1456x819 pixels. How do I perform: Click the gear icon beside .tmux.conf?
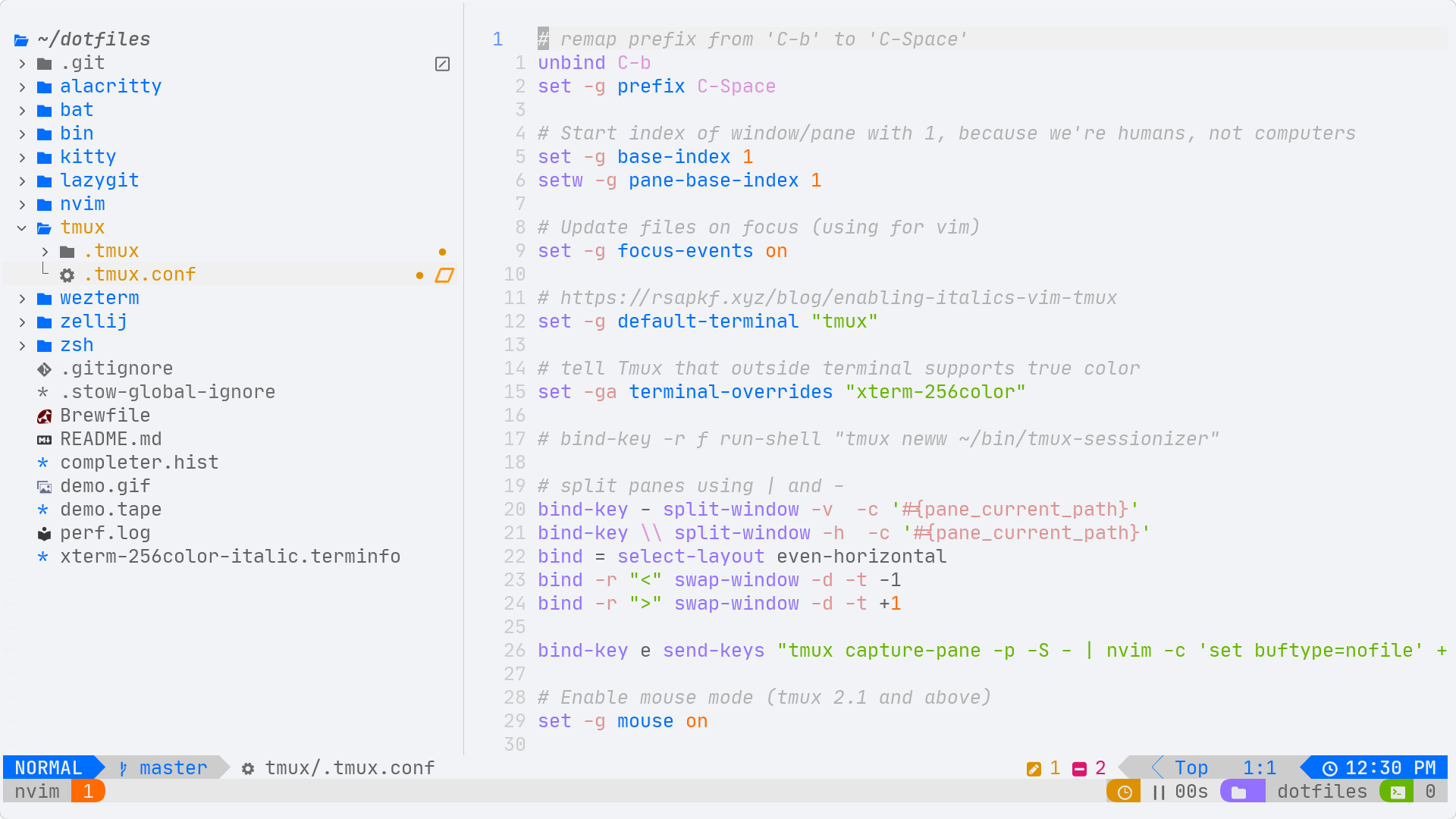pyautogui.click(x=67, y=275)
